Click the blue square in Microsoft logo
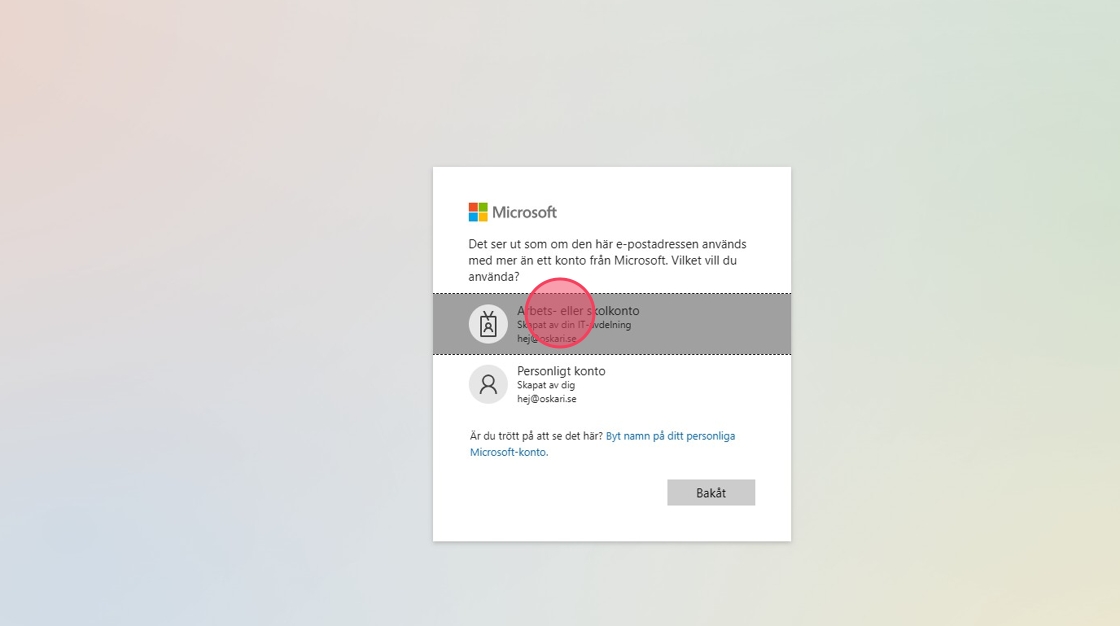The image size is (1120, 626). (473, 217)
